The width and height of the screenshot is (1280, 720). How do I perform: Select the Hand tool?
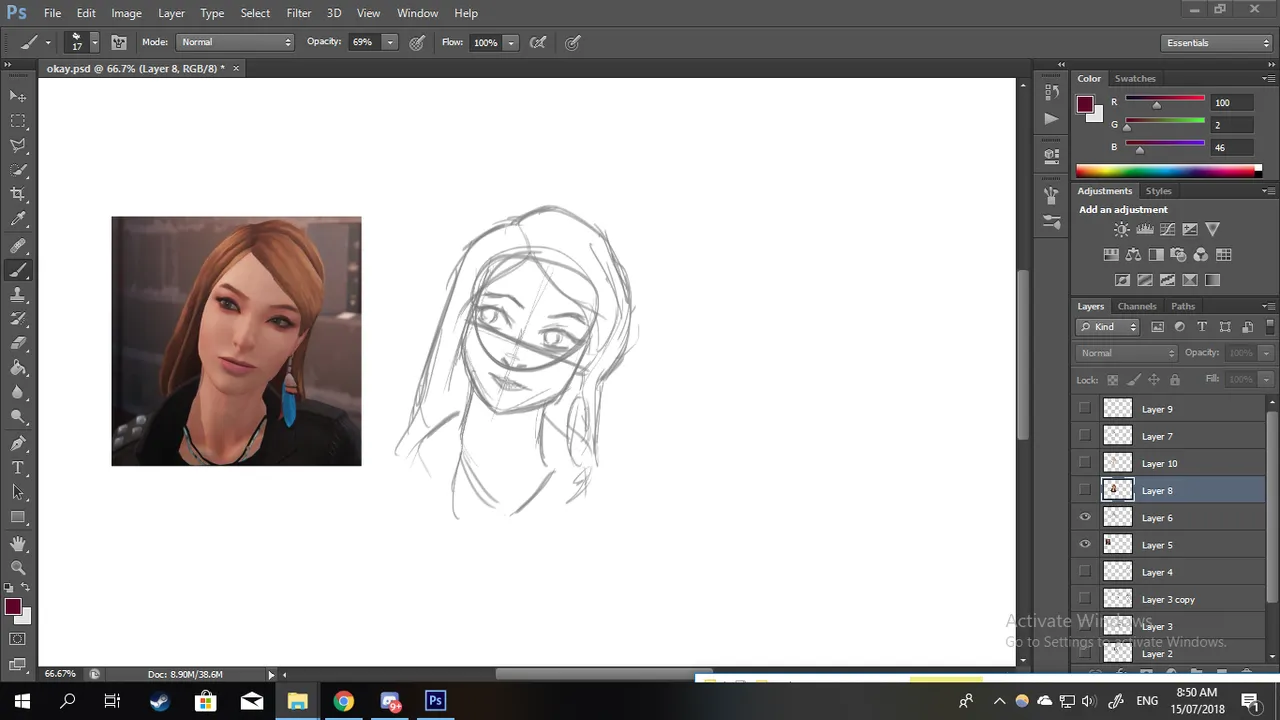point(18,543)
